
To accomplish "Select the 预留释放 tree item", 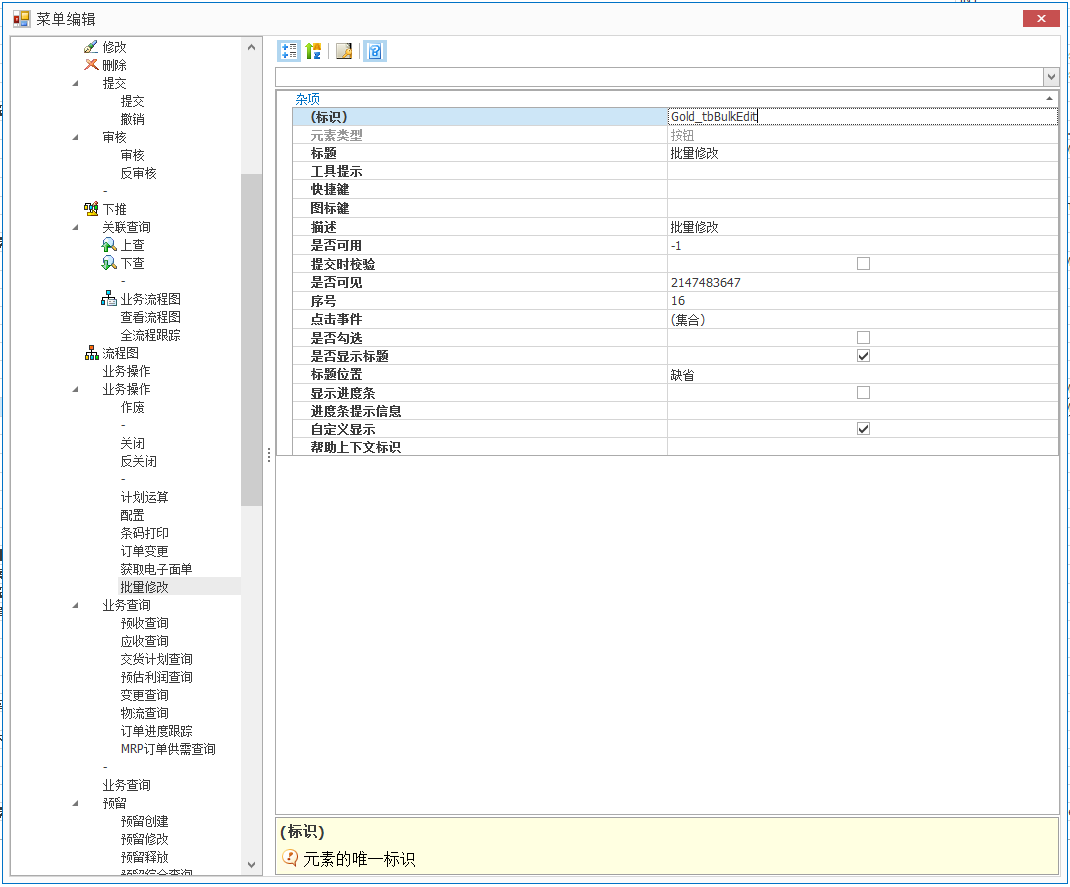I will point(145,857).
